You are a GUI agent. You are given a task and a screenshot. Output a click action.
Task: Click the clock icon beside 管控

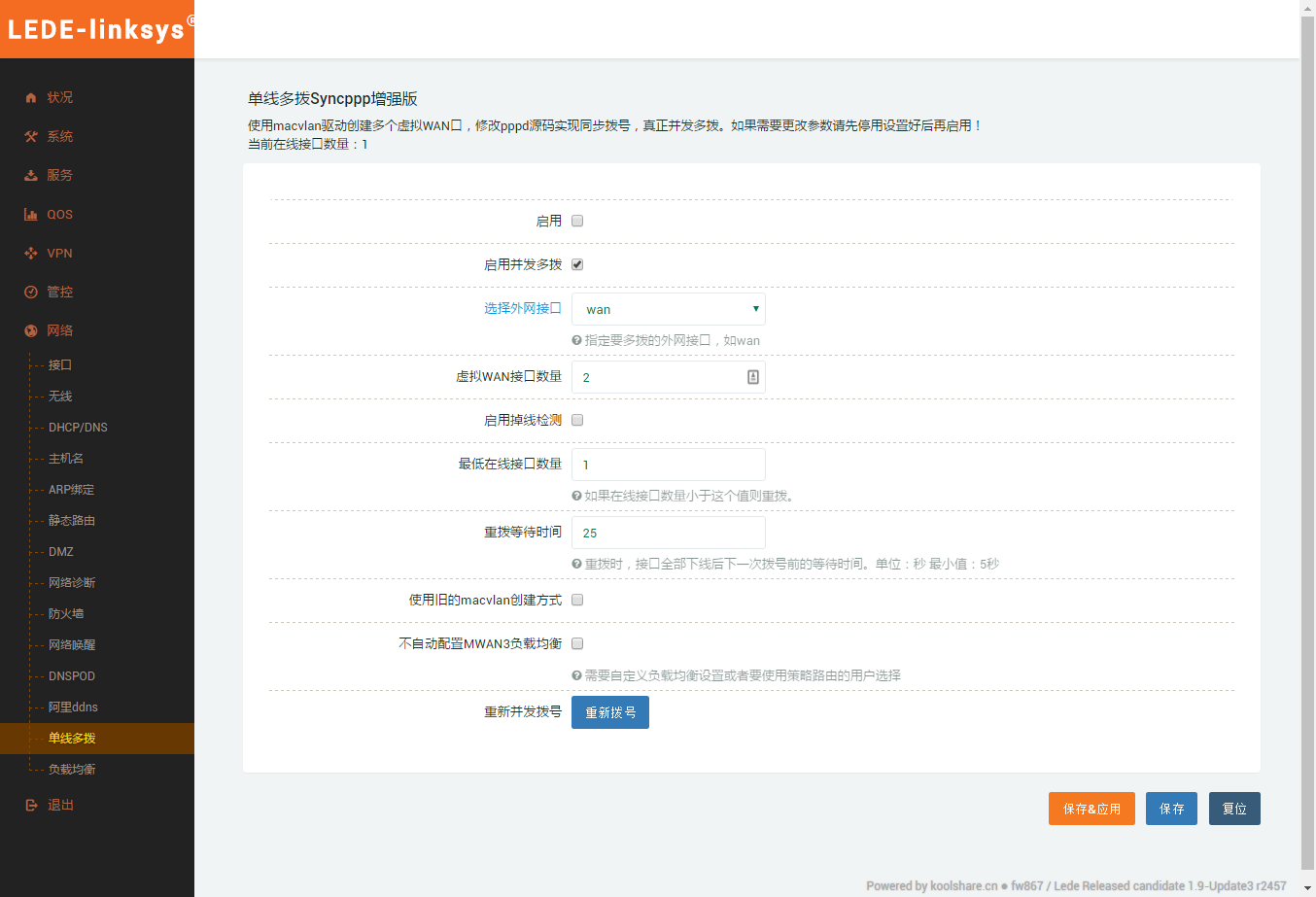(31, 293)
